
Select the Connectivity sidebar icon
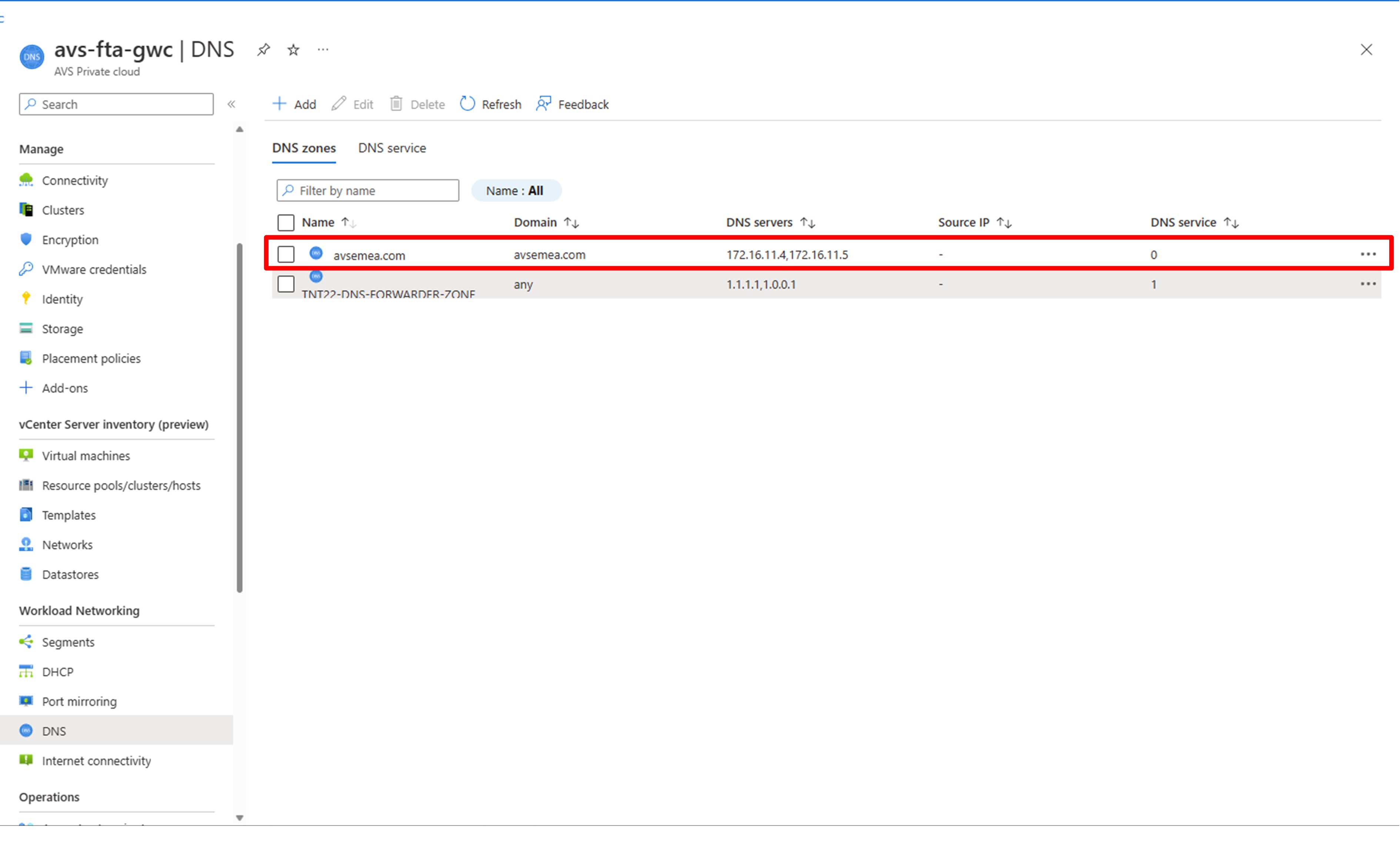[x=26, y=180]
